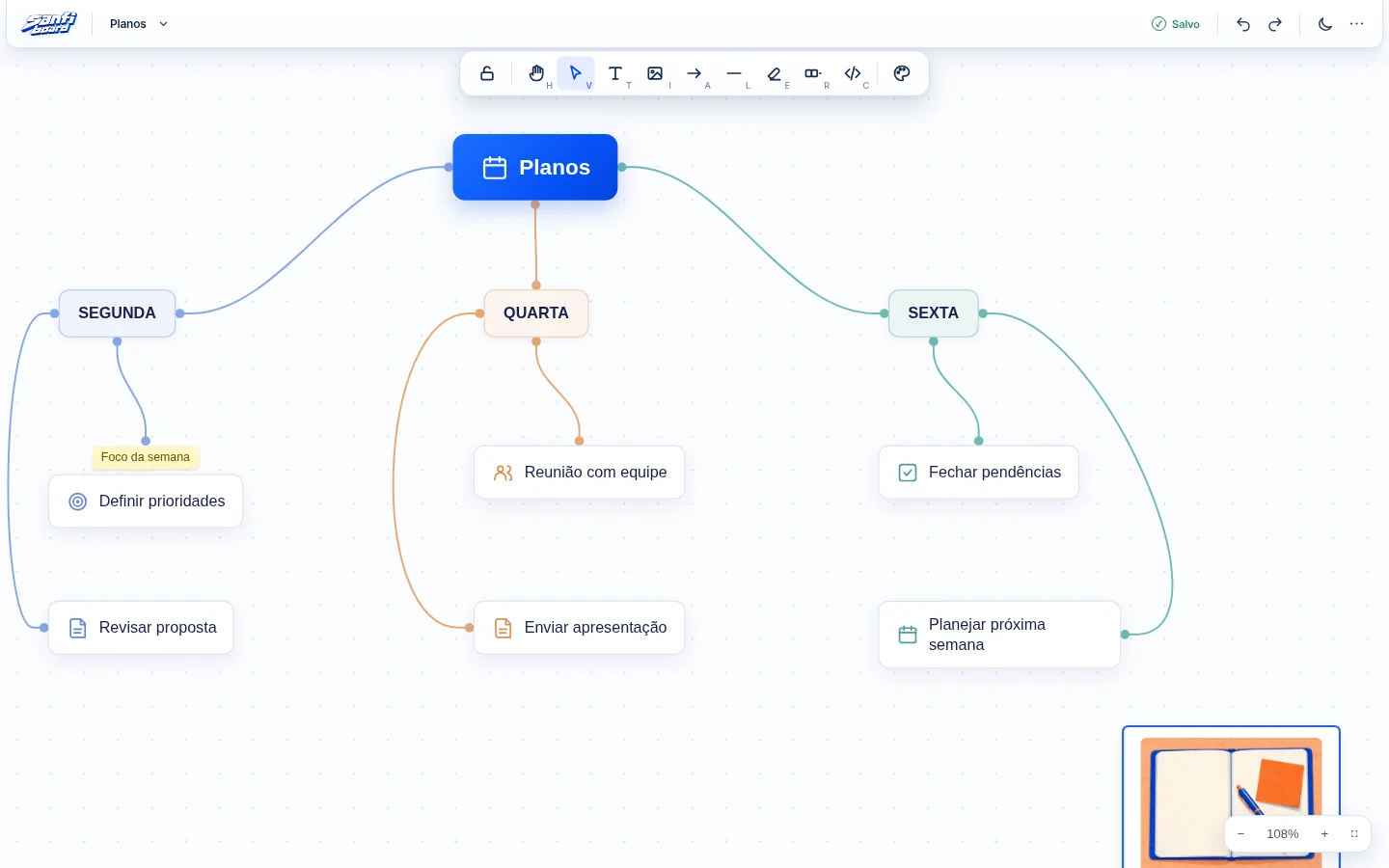This screenshot has height=868, width=1389.
Task: Select the Revisar proposta card
Action: (x=141, y=628)
